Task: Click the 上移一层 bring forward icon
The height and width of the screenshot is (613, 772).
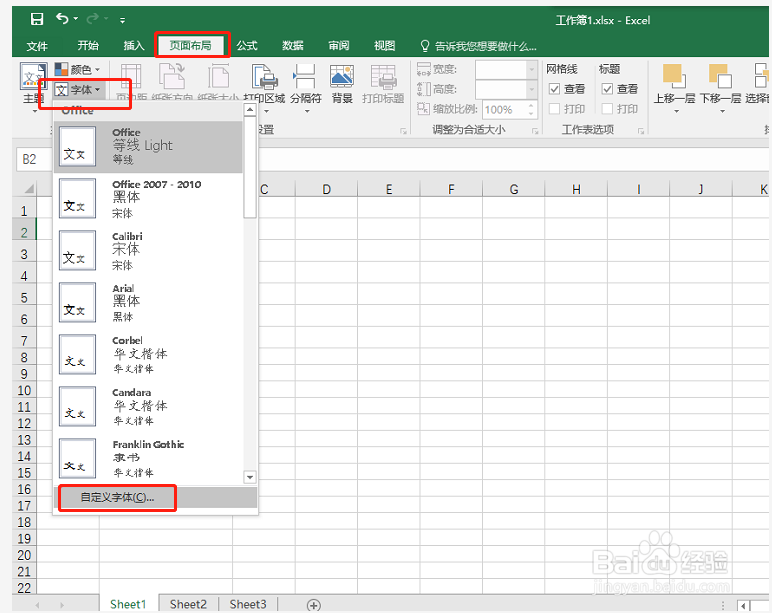Action: 674,77
